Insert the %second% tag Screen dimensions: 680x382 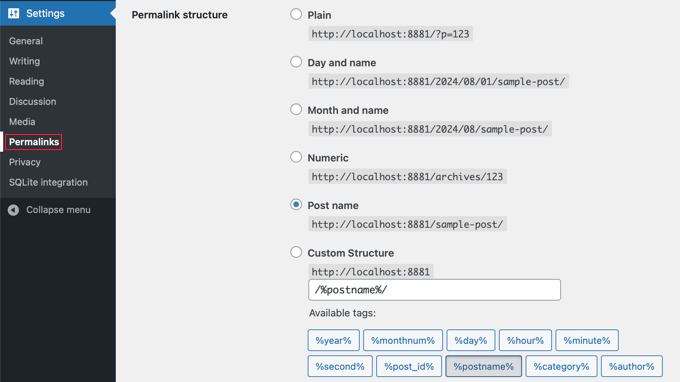(x=340, y=366)
